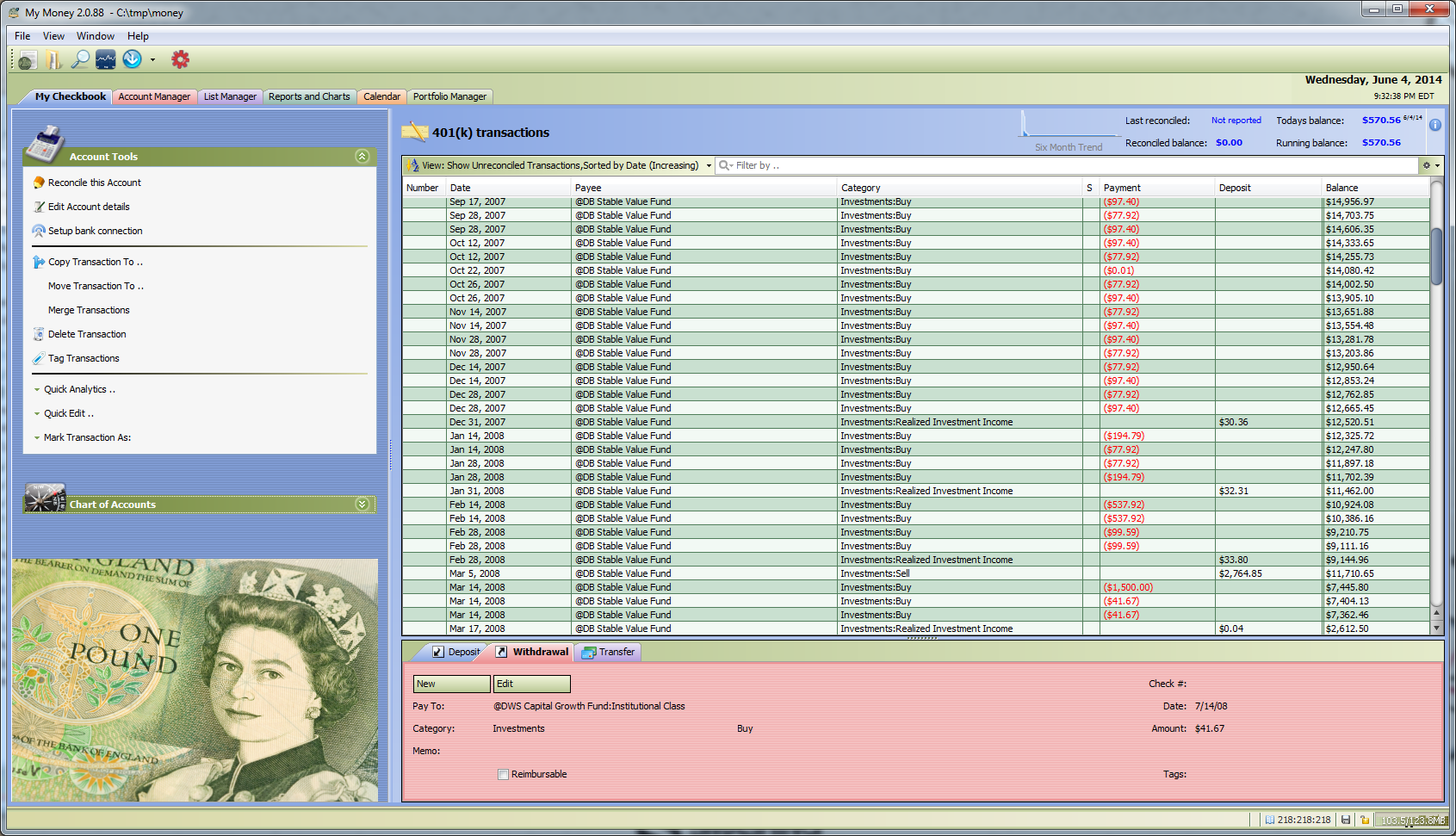This screenshot has width=1456, height=836.
Task: Open dropdown arrow beside grid settings gear
Action: coord(1437,165)
